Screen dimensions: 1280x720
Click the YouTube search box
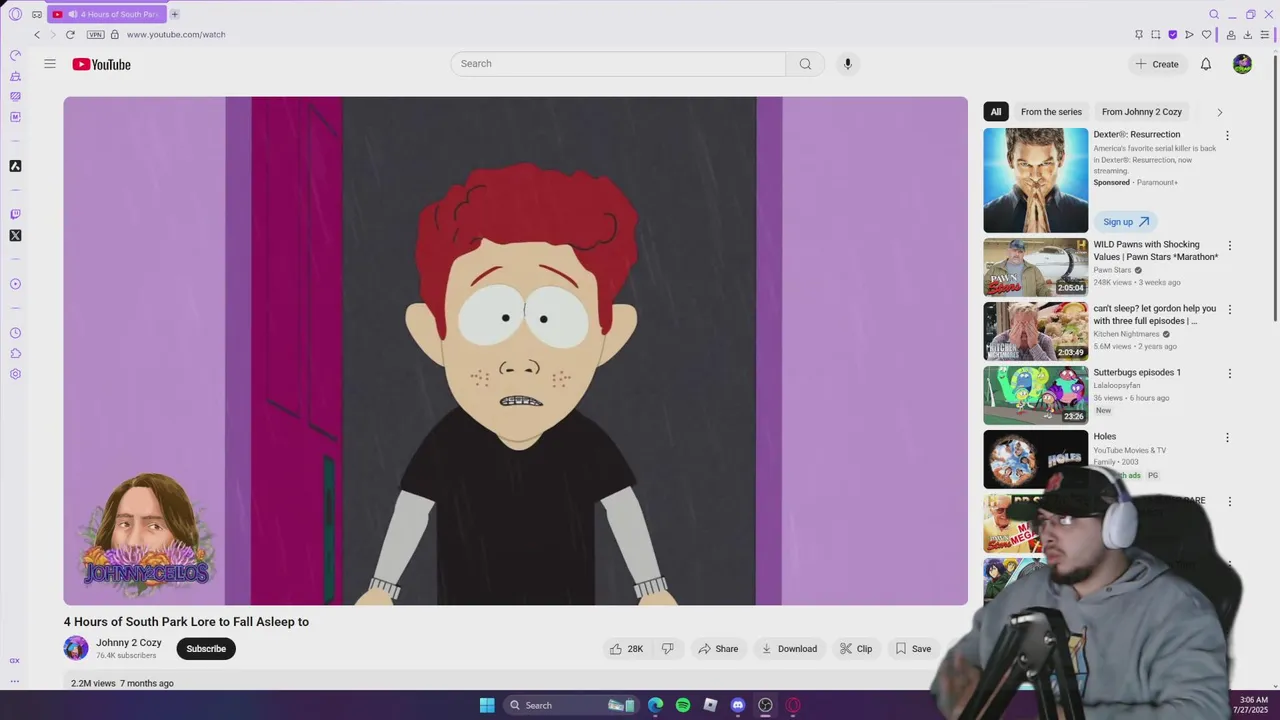618,64
